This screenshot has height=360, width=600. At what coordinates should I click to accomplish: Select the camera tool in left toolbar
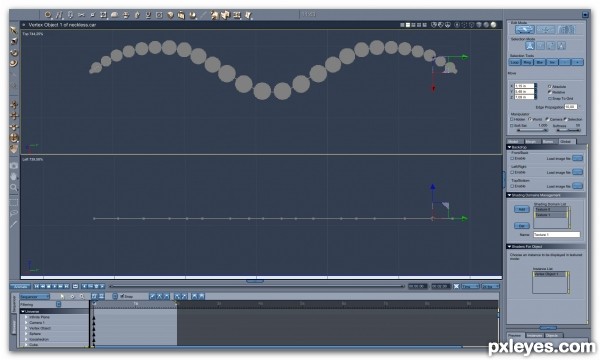[14, 166]
